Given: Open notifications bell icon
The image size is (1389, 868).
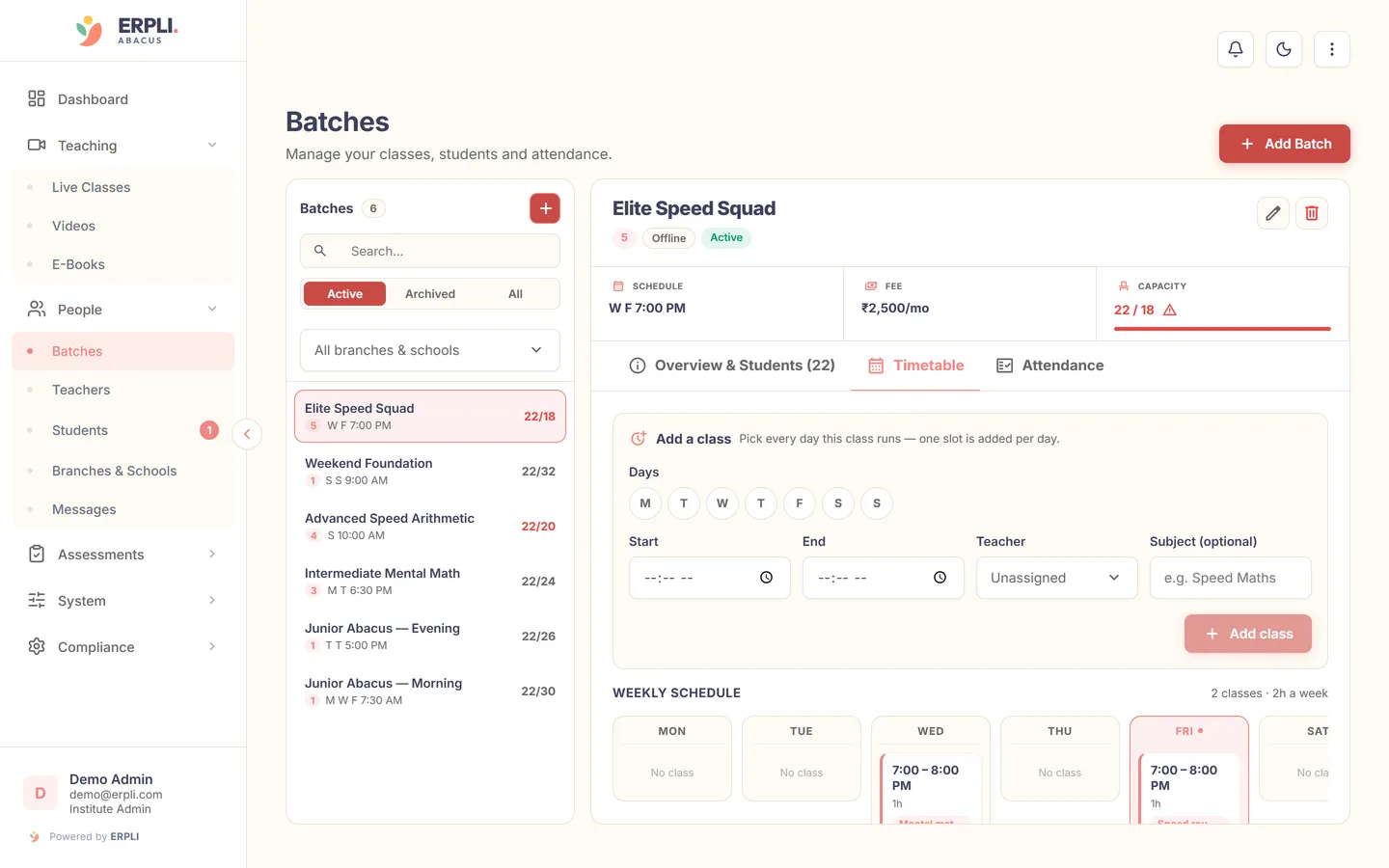Looking at the screenshot, I should (x=1236, y=49).
